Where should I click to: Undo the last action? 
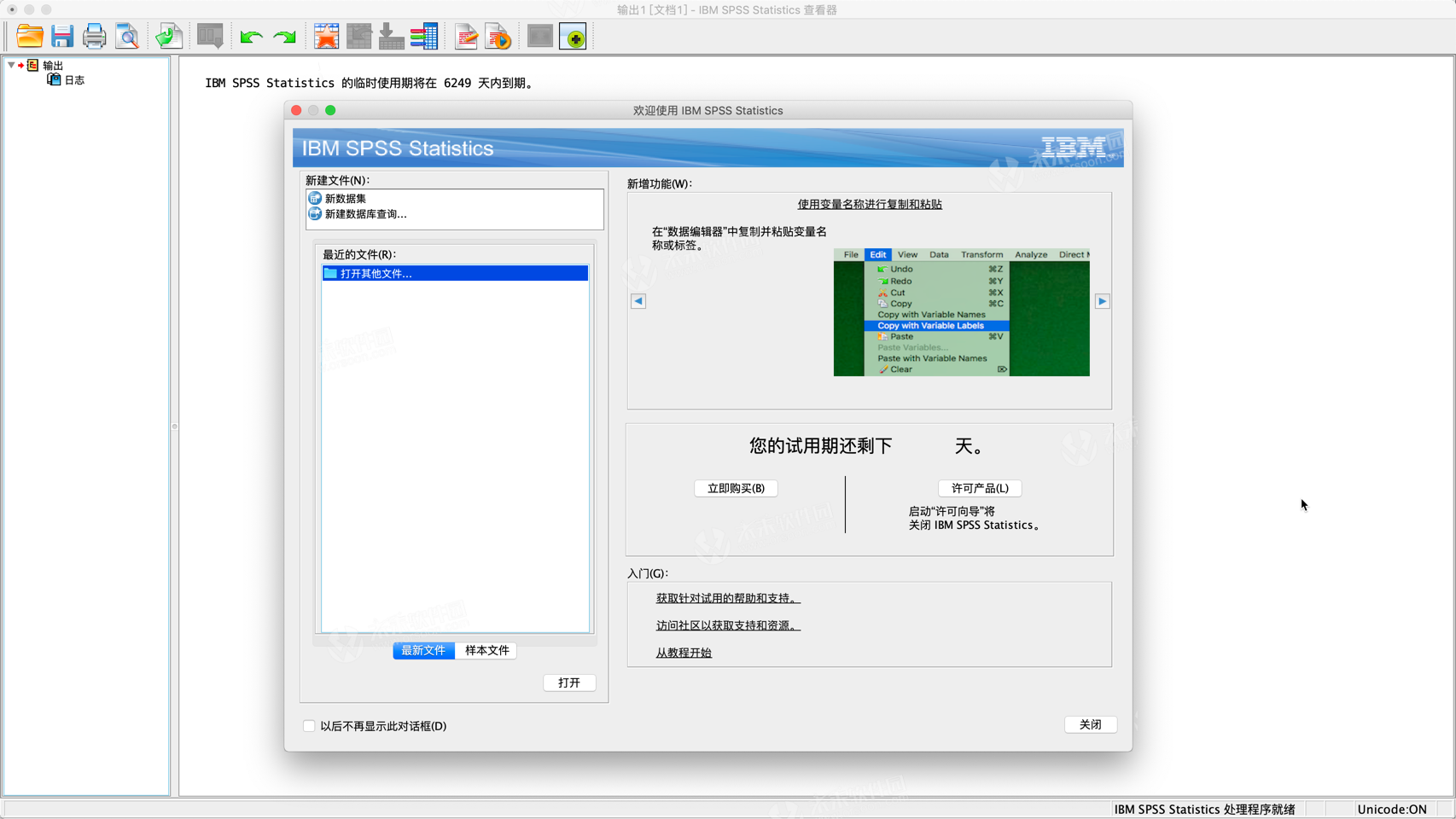tap(251, 37)
